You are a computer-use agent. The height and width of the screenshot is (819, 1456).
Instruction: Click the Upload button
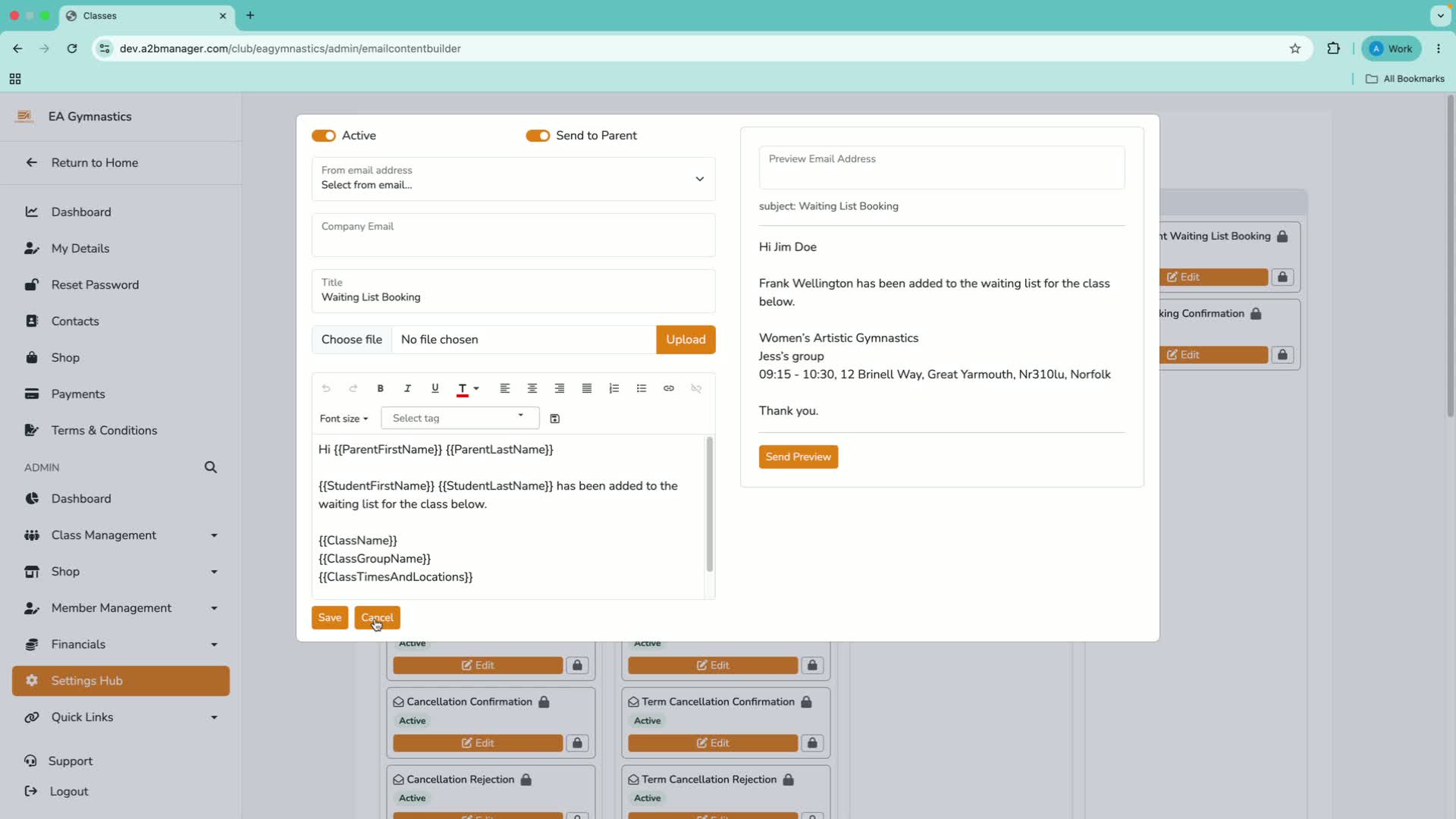686,340
